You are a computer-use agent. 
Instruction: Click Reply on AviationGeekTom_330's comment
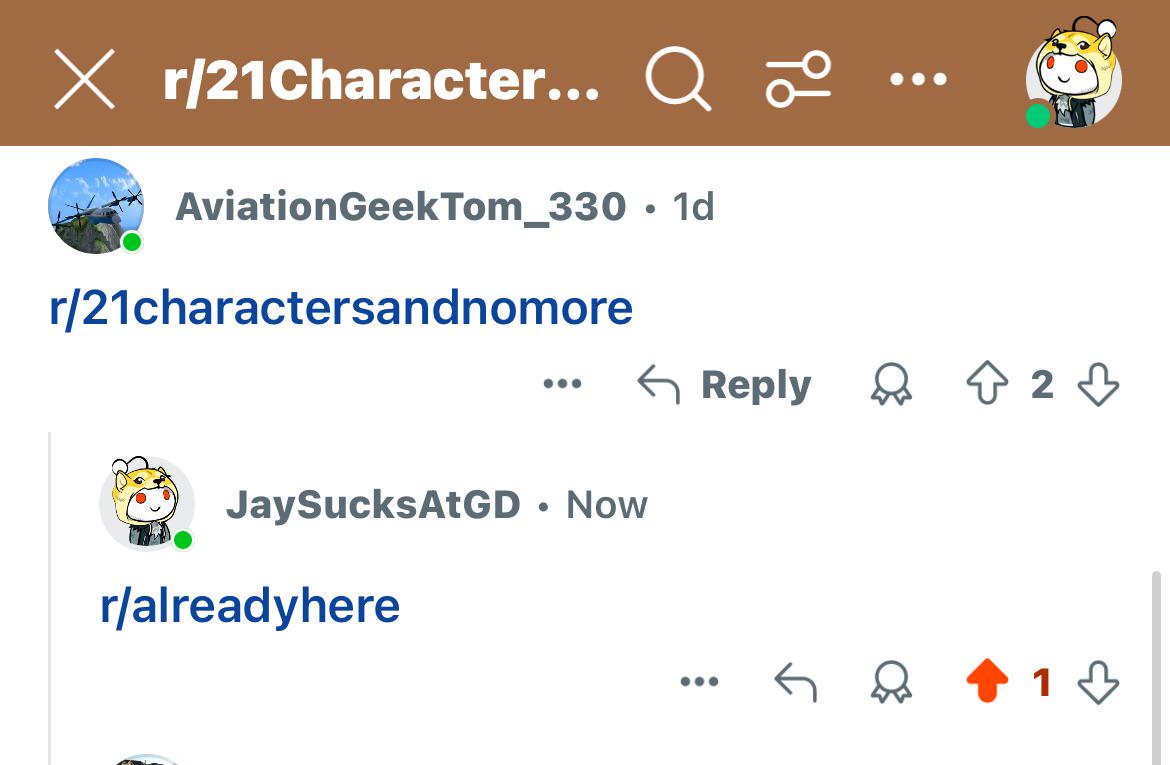724,385
